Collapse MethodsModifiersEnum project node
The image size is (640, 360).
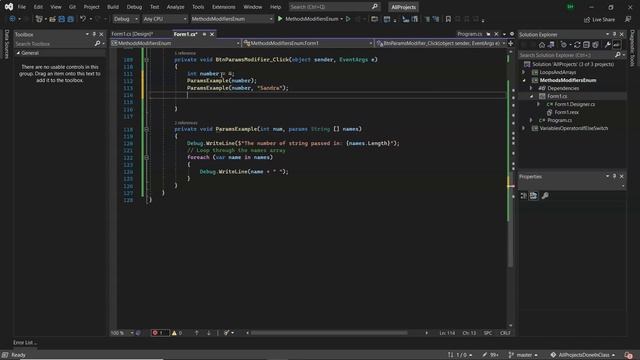tap(524, 80)
